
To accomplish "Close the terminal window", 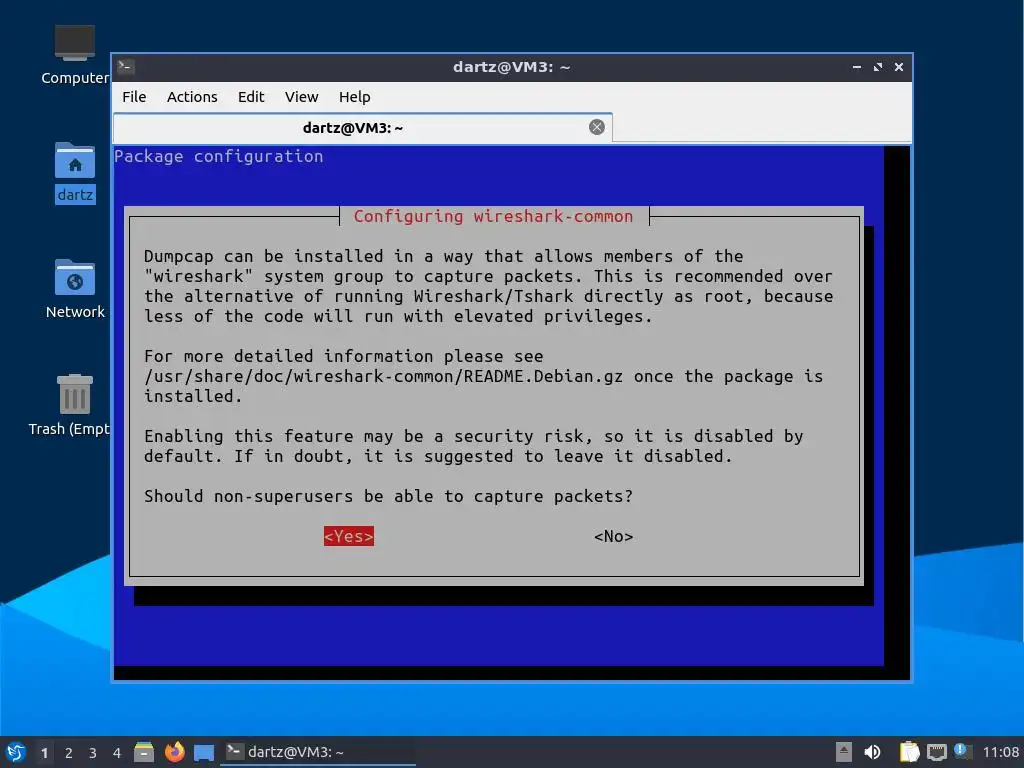I will click(x=899, y=67).
